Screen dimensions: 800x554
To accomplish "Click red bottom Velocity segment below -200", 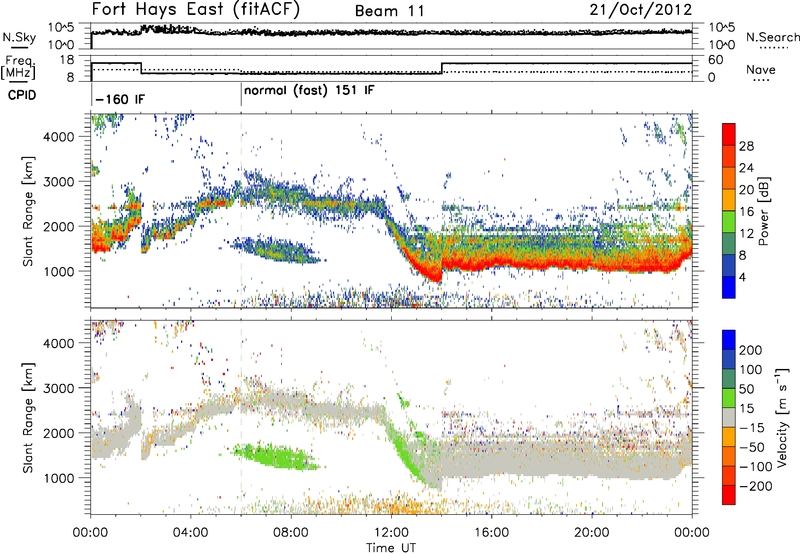I will tap(729, 495).
